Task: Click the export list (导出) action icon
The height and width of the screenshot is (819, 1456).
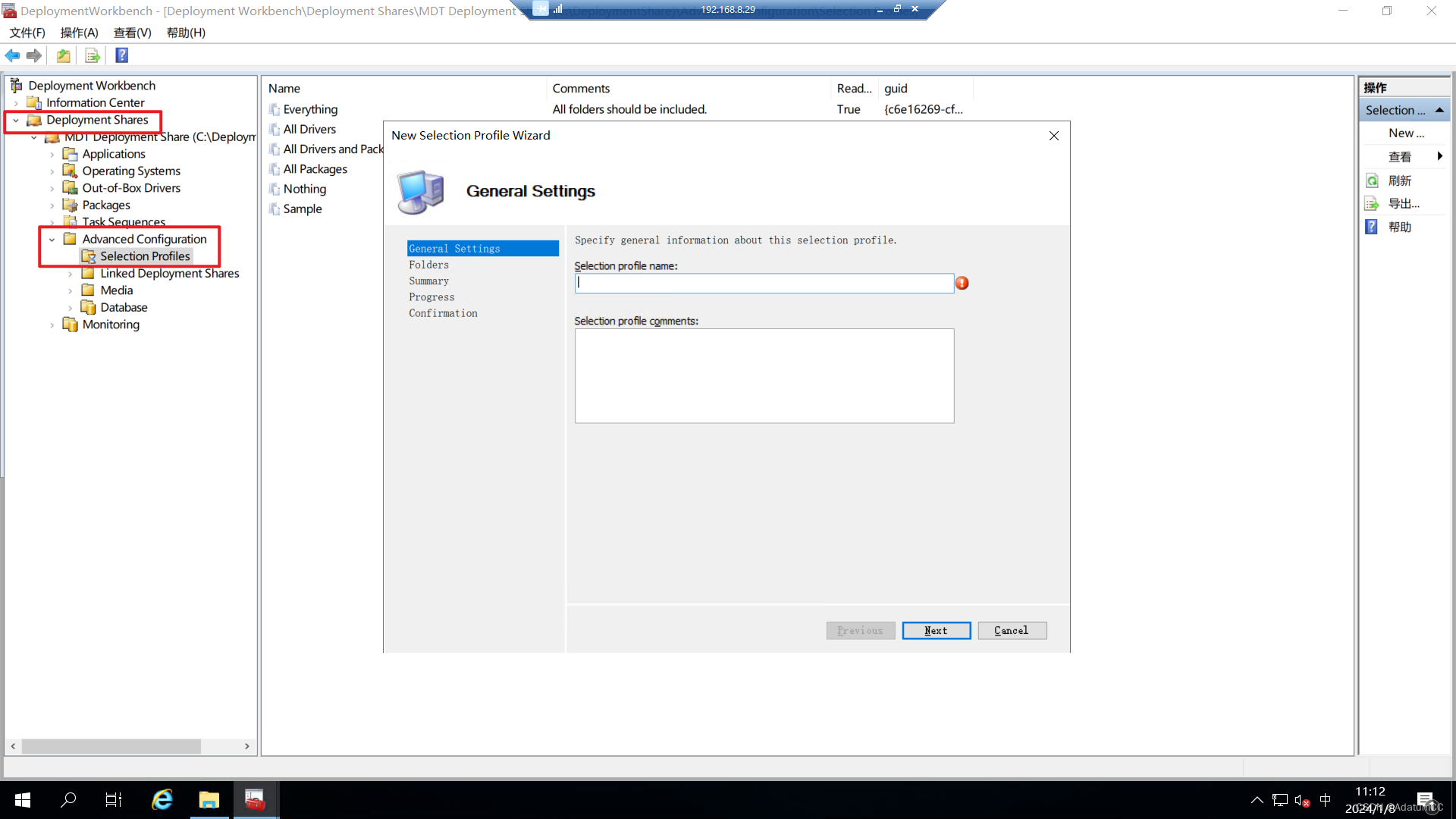Action: pyautogui.click(x=1372, y=203)
